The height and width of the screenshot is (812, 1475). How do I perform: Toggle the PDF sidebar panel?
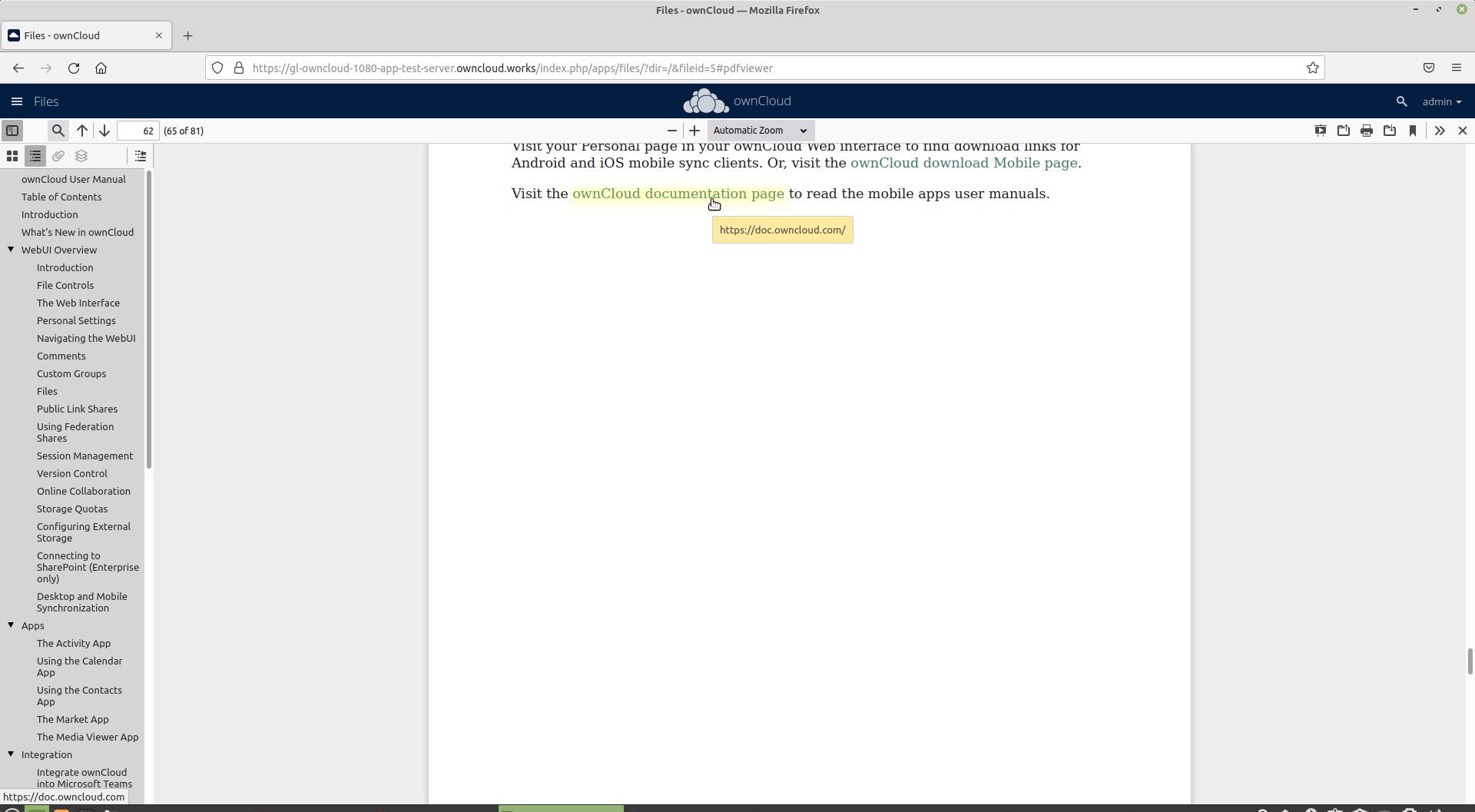click(12, 131)
